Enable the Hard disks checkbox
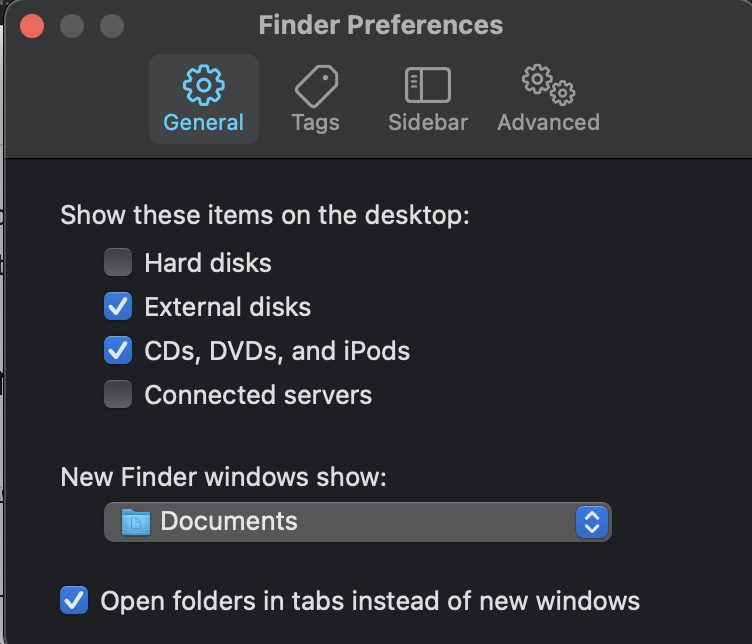 pyautogui.click(x=118, y=263)
